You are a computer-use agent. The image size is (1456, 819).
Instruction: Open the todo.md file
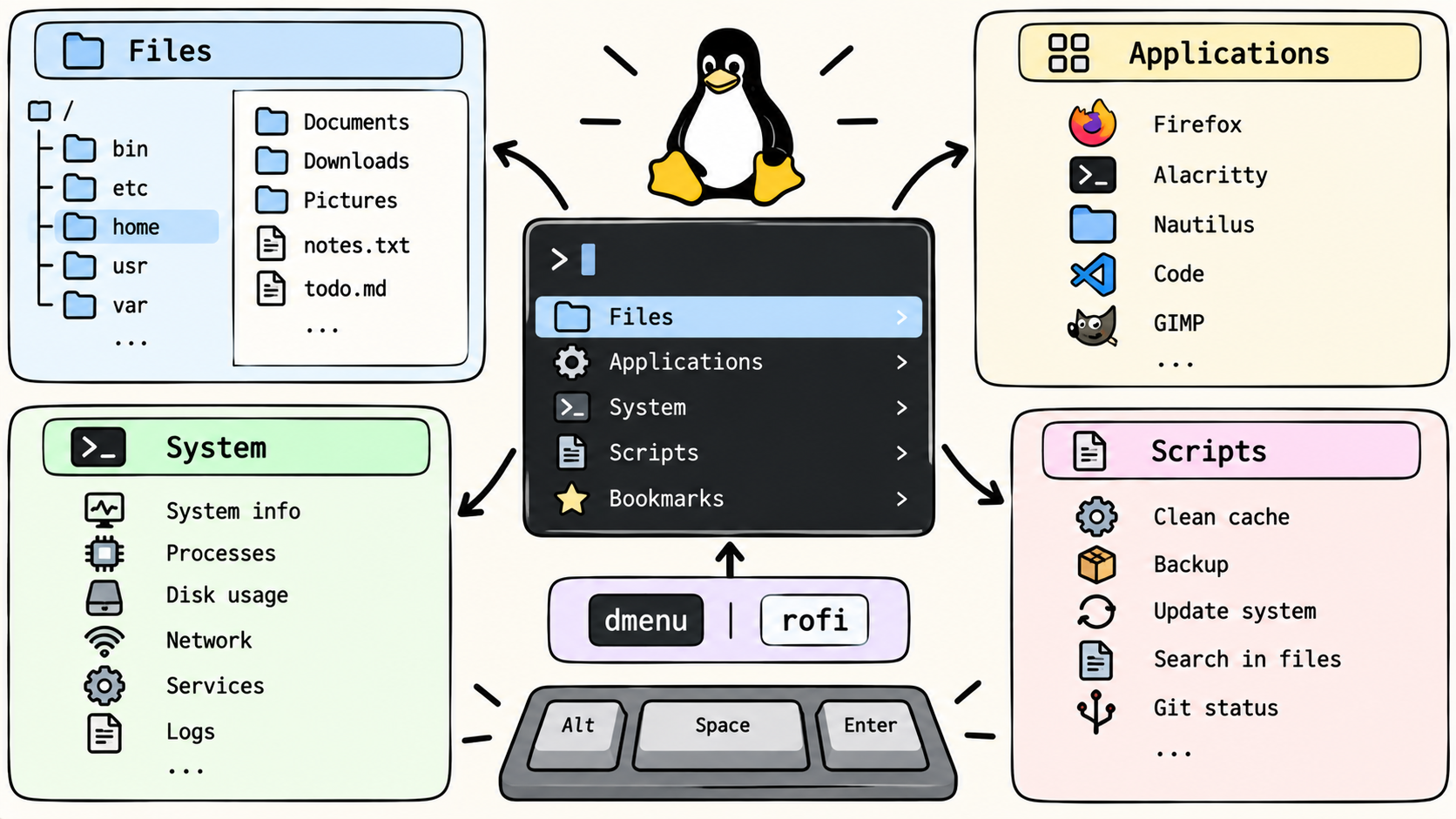tap(321, 288)
